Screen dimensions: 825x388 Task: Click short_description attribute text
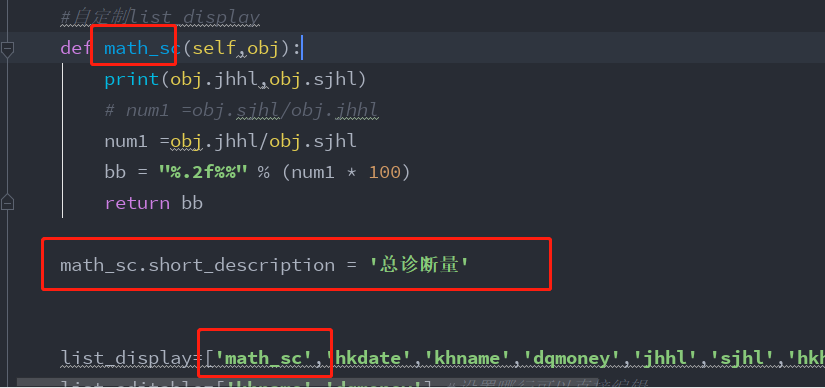click(x=242, y=265)
